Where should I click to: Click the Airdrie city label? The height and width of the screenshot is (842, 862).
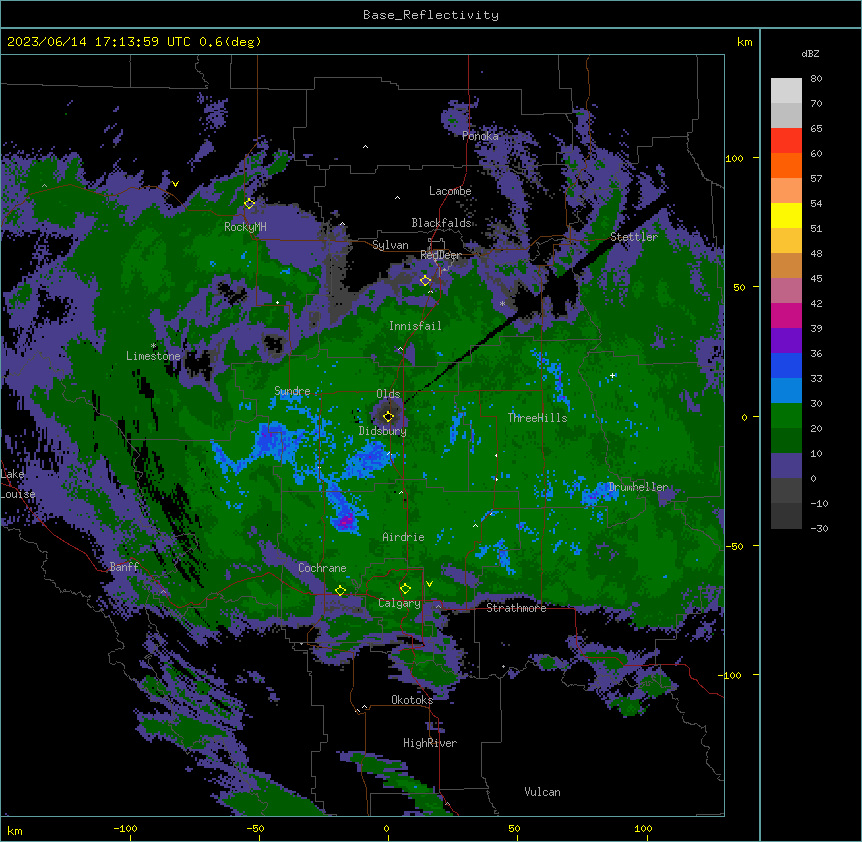[x=404, y=537]
